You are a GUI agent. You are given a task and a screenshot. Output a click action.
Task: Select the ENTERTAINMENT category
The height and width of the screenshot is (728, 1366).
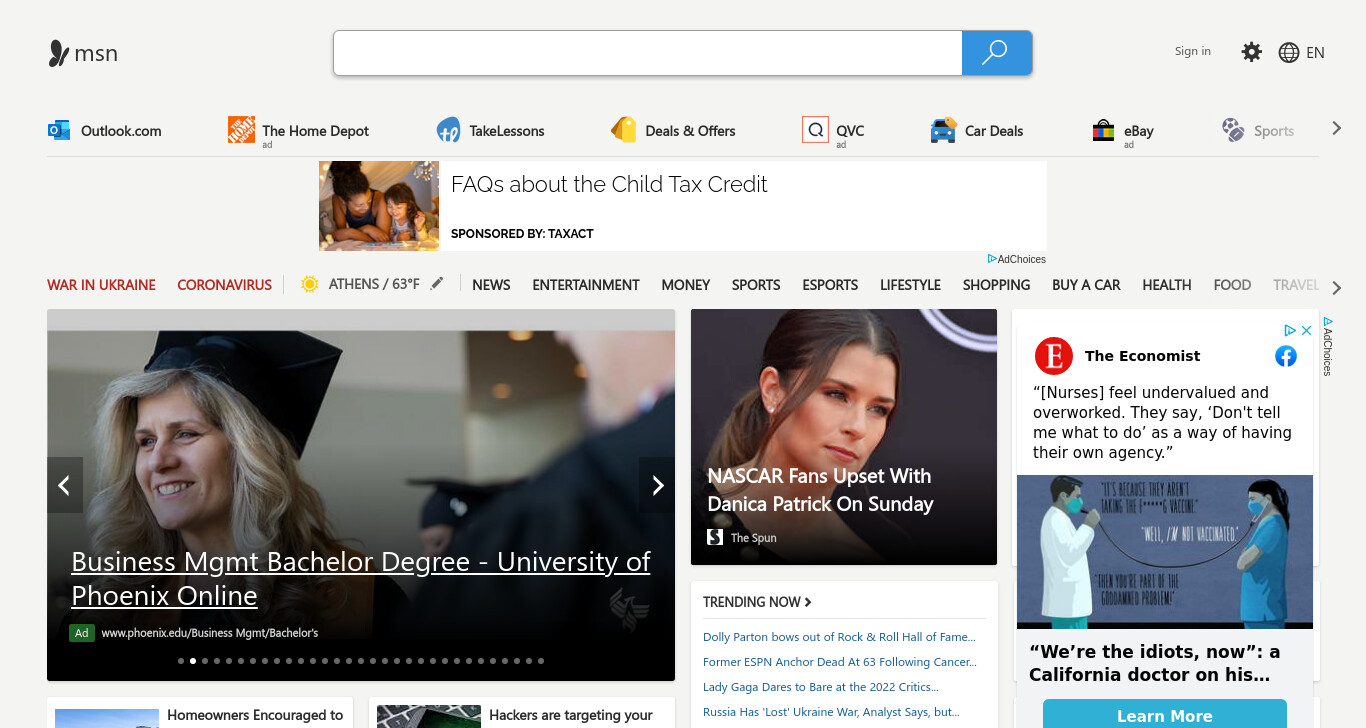coord(586,285)
